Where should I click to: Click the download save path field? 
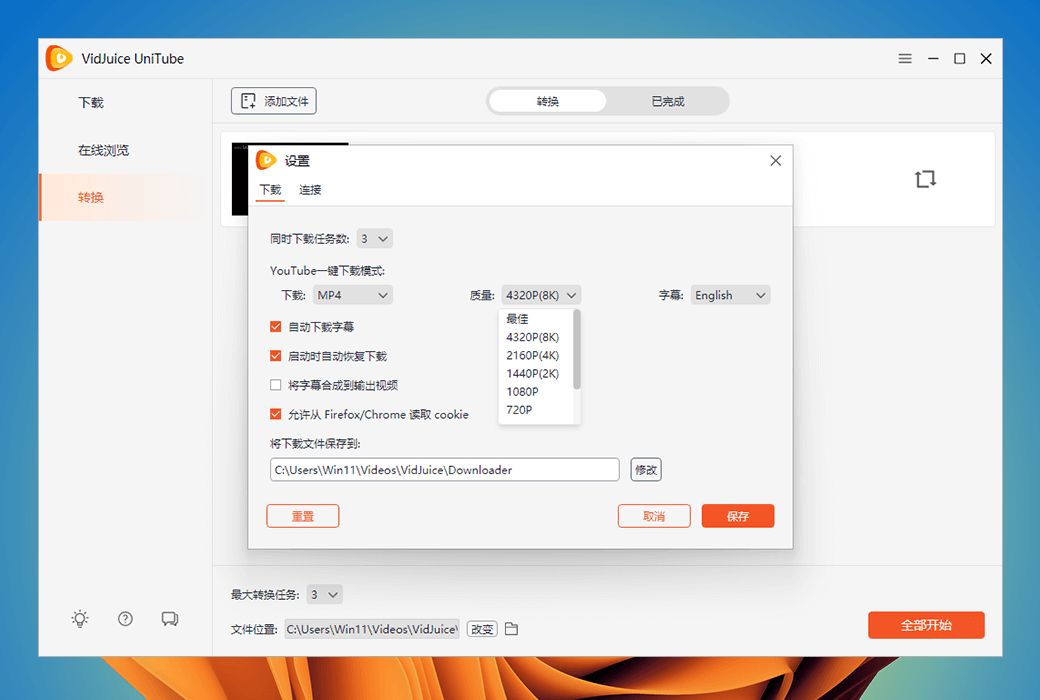click(x=444, y=470)
